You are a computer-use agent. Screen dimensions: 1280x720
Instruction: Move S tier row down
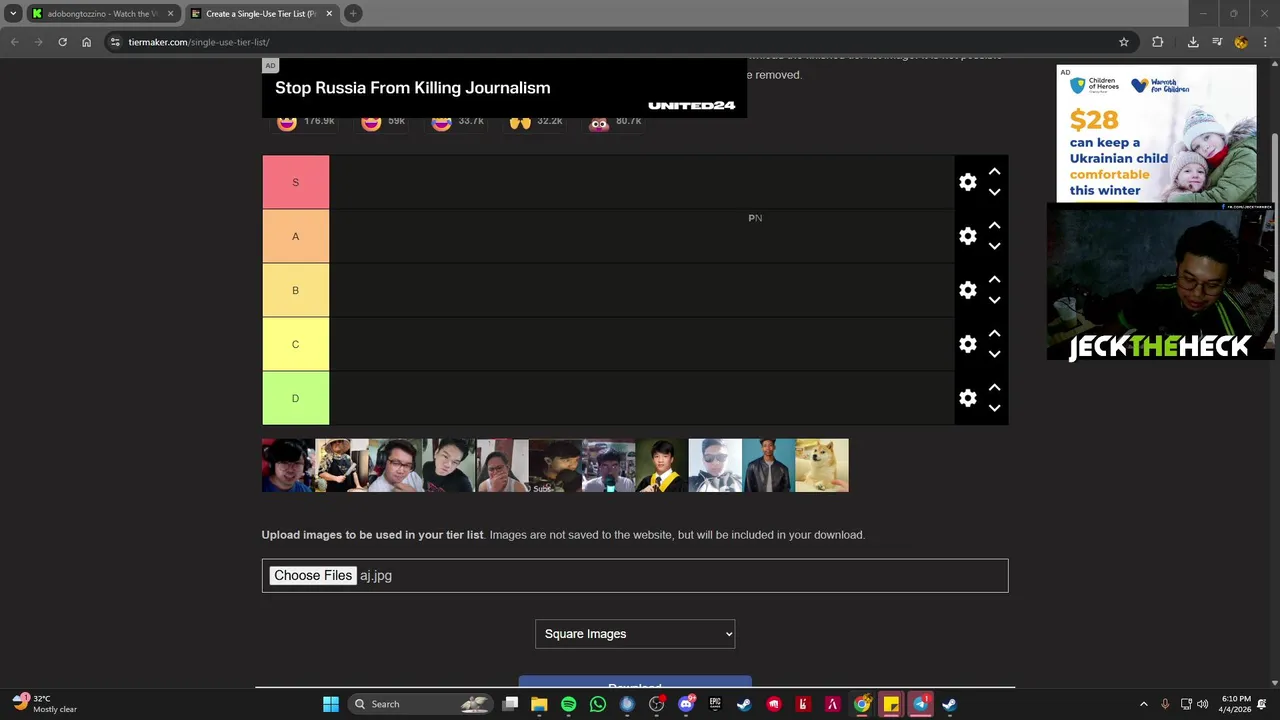(994, 192)
